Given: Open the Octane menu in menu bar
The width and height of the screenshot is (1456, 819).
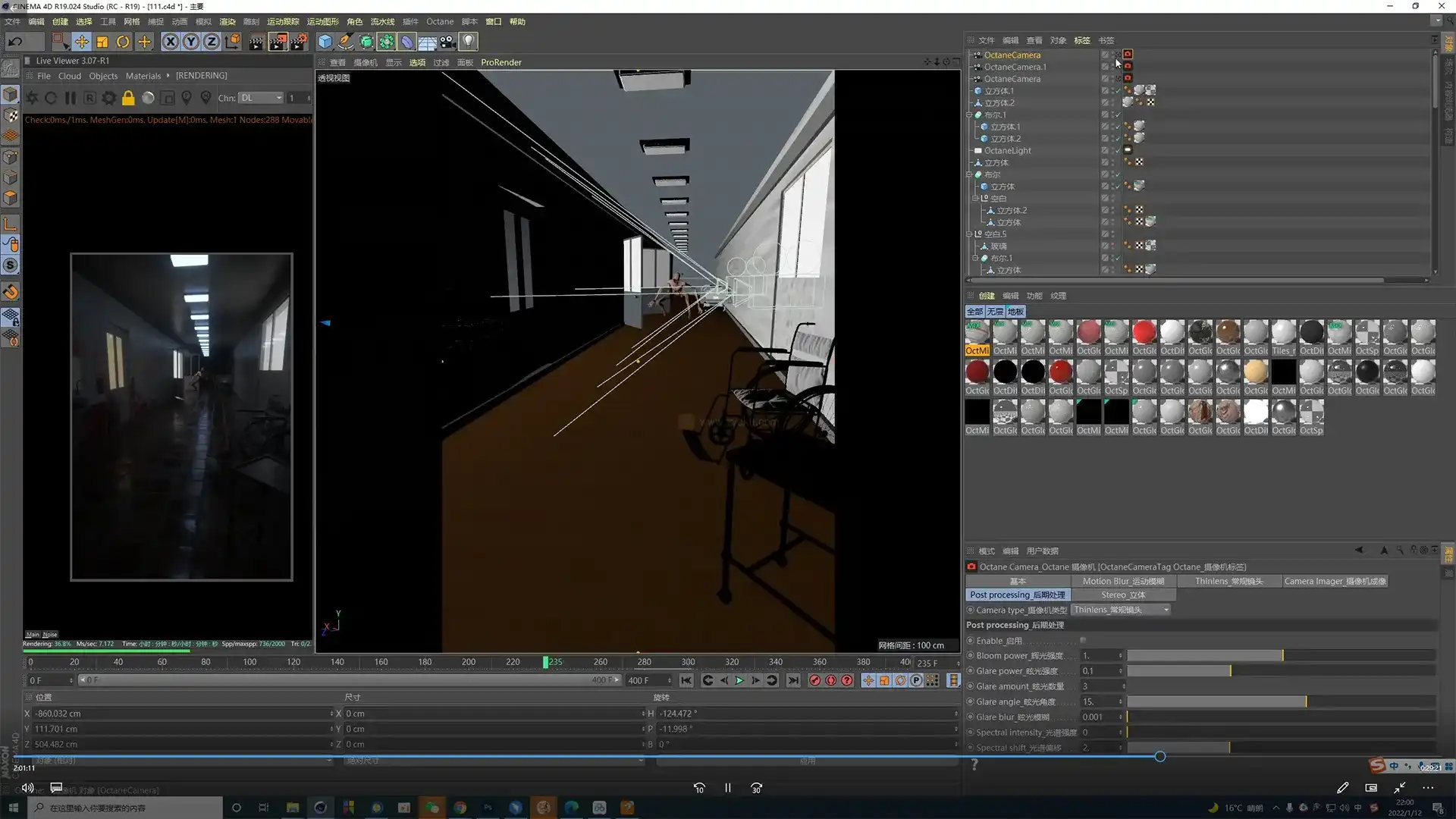Looking at the screenshot, I should coord(439,21).
